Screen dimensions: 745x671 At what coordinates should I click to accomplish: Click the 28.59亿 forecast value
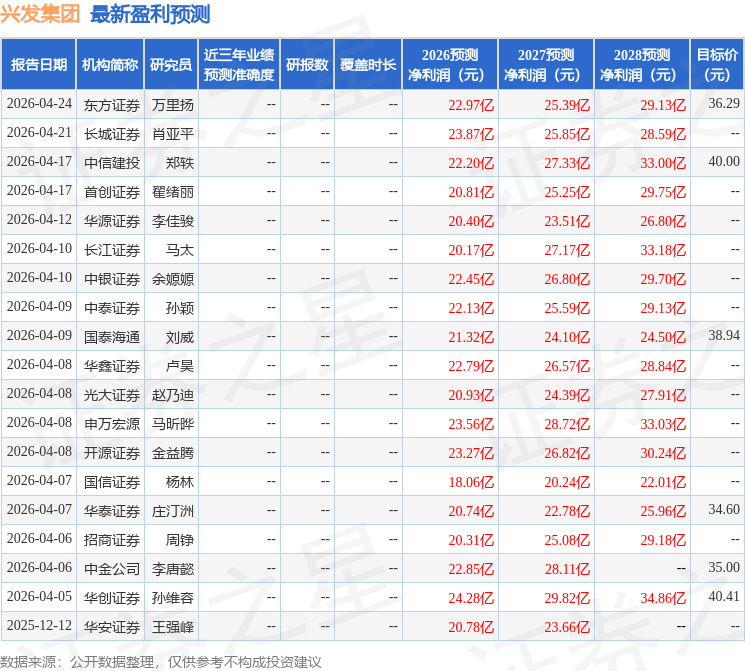(663, 134)
